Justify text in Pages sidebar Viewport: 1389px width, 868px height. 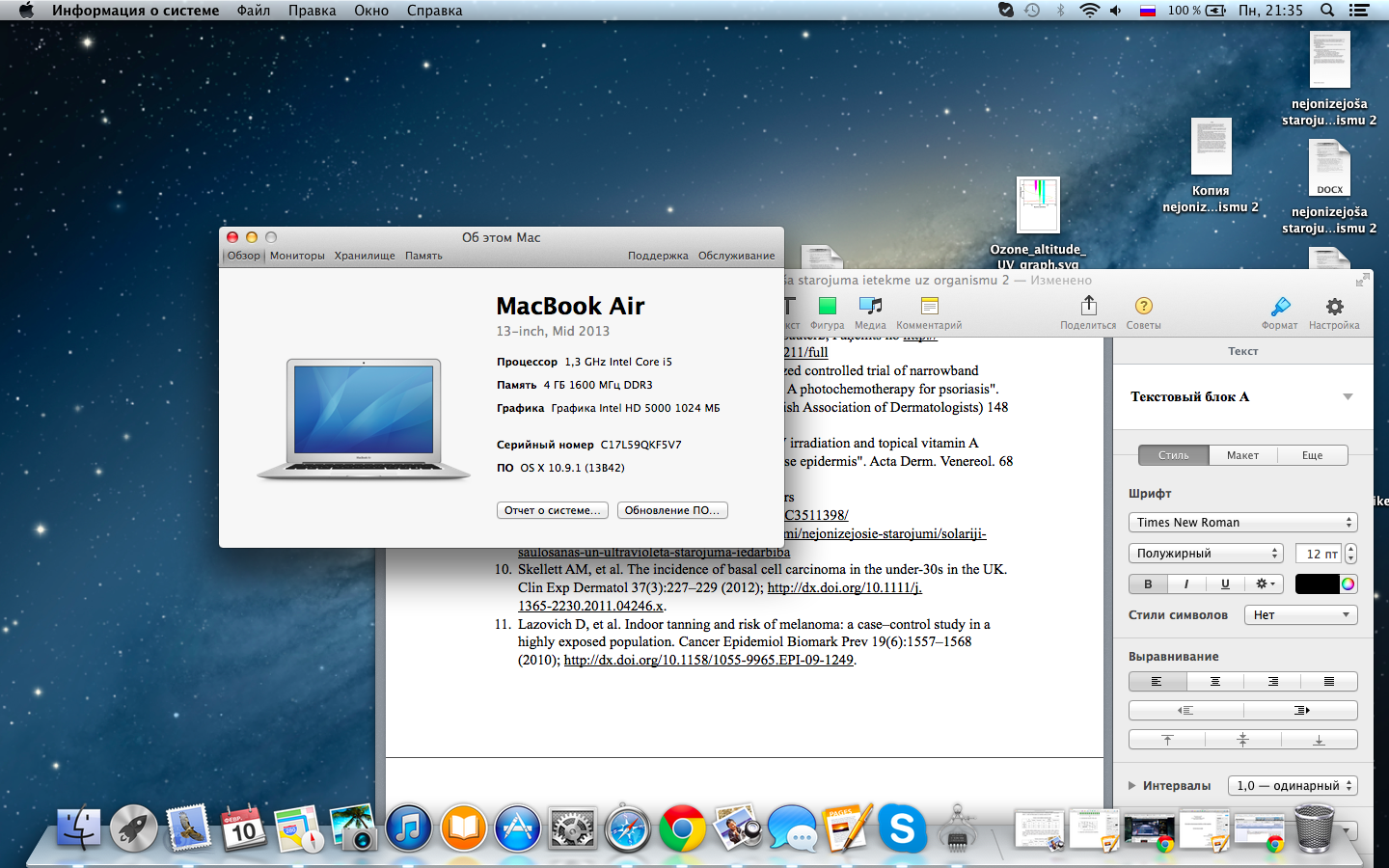pos(1329,681)
